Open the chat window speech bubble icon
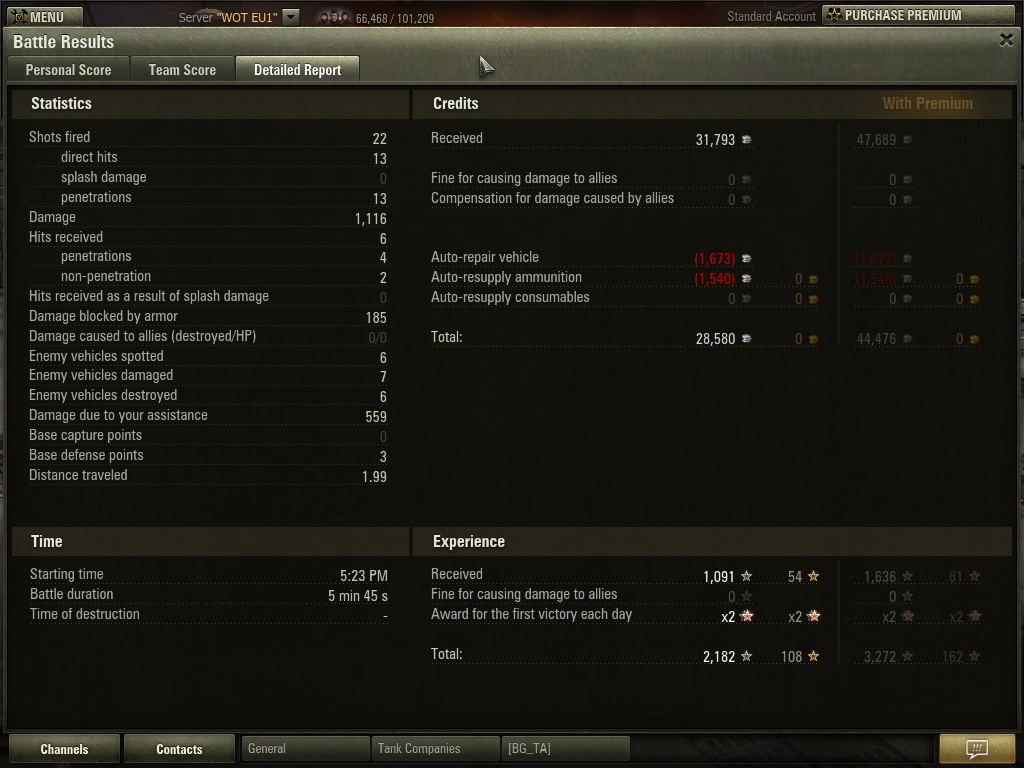The width and height of the screenshot is (1024, 768). [976, 748]
